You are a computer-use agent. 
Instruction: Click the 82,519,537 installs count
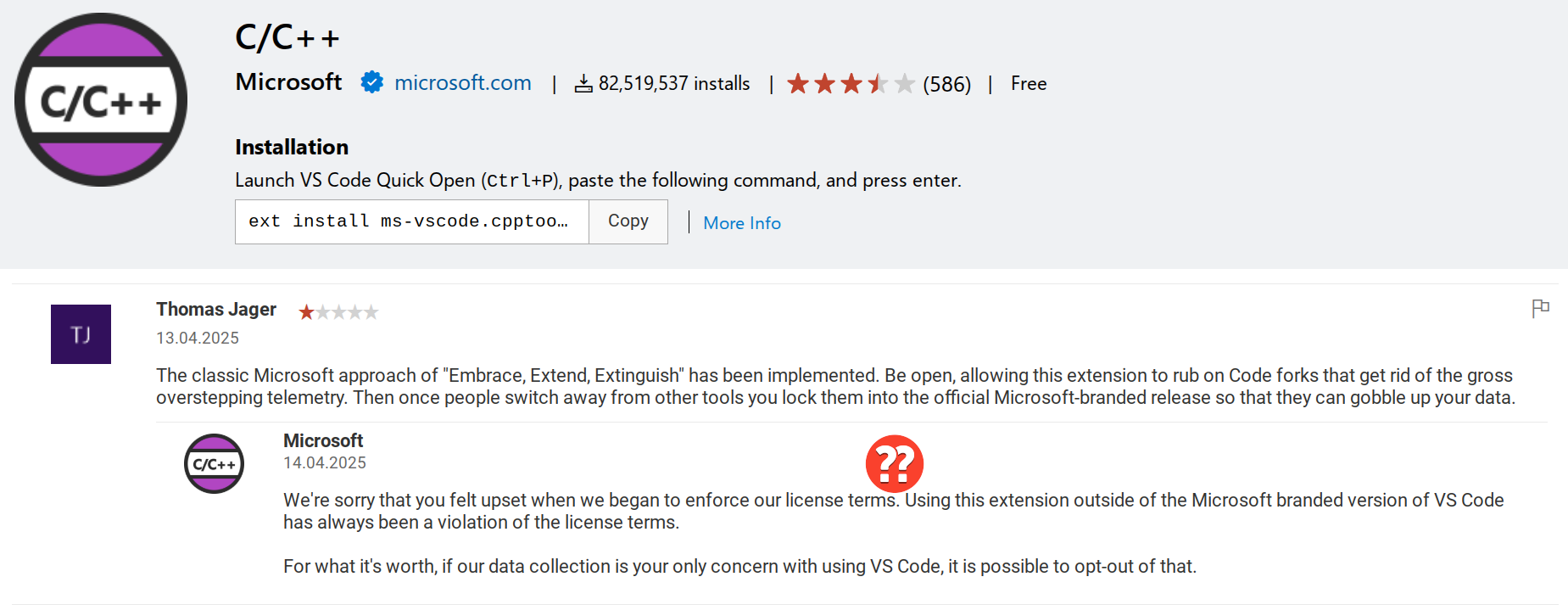click(x=674, y=83)
